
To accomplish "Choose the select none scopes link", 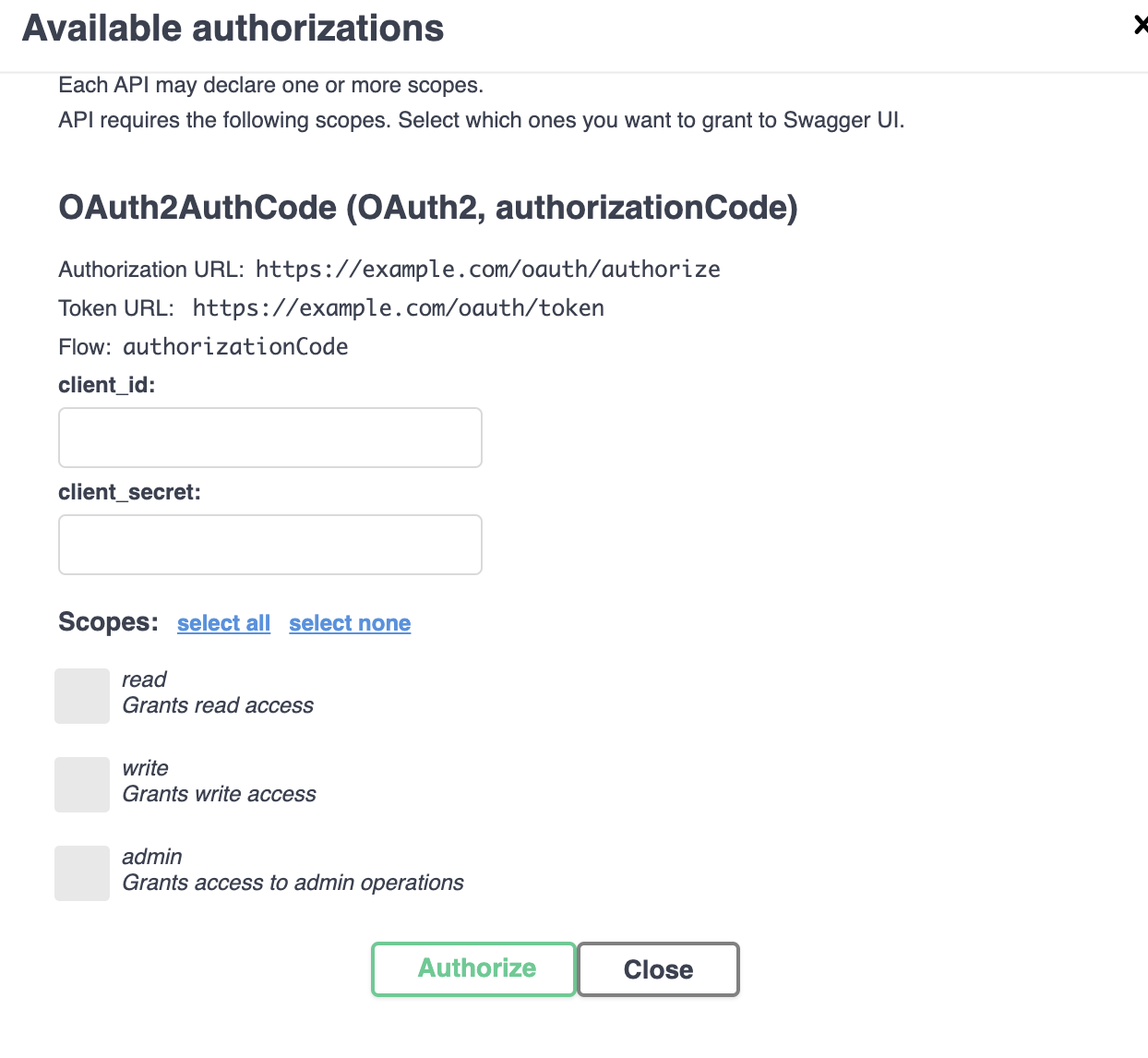I will [x=350, y=623].
